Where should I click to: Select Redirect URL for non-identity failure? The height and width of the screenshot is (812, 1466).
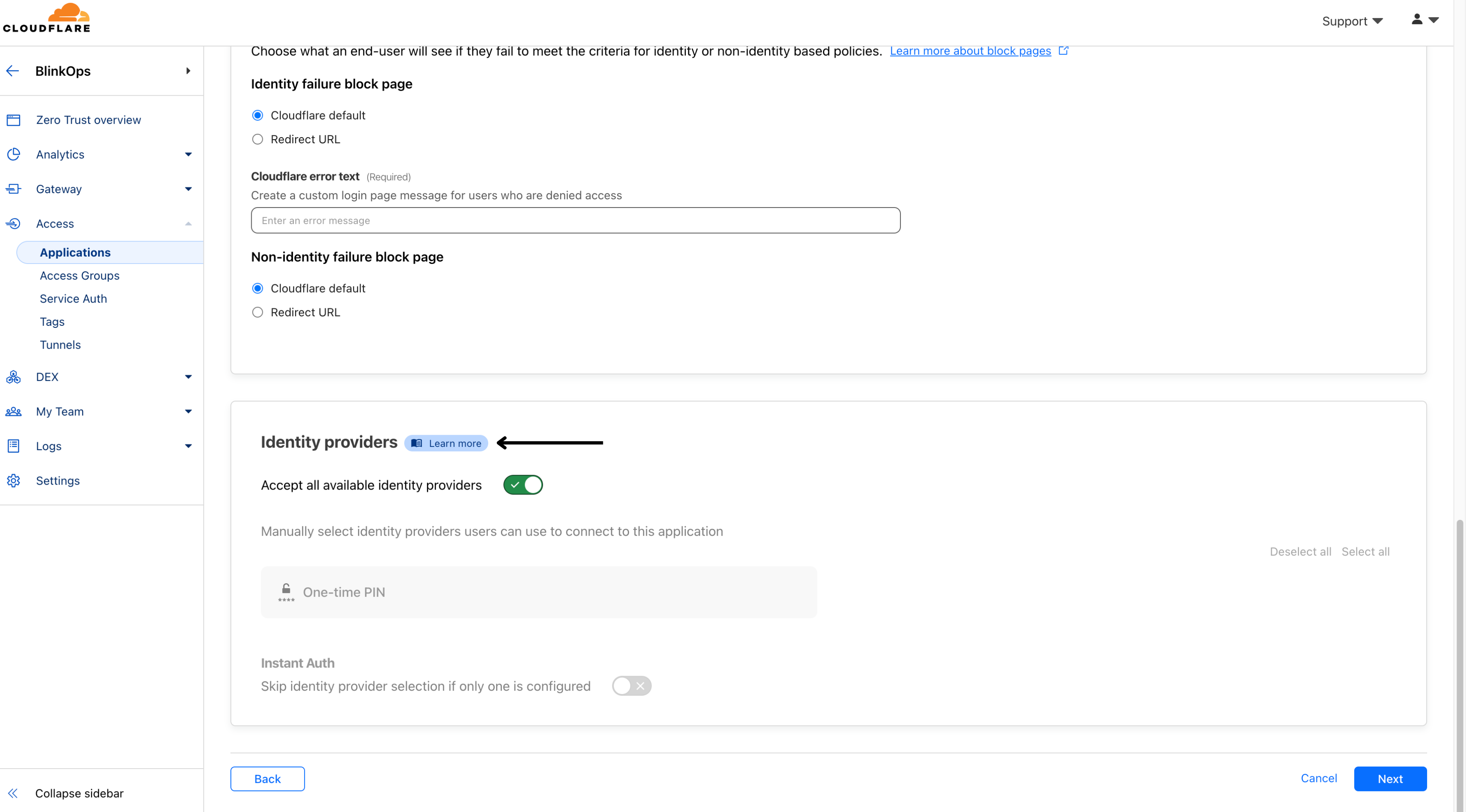(258, 312)
